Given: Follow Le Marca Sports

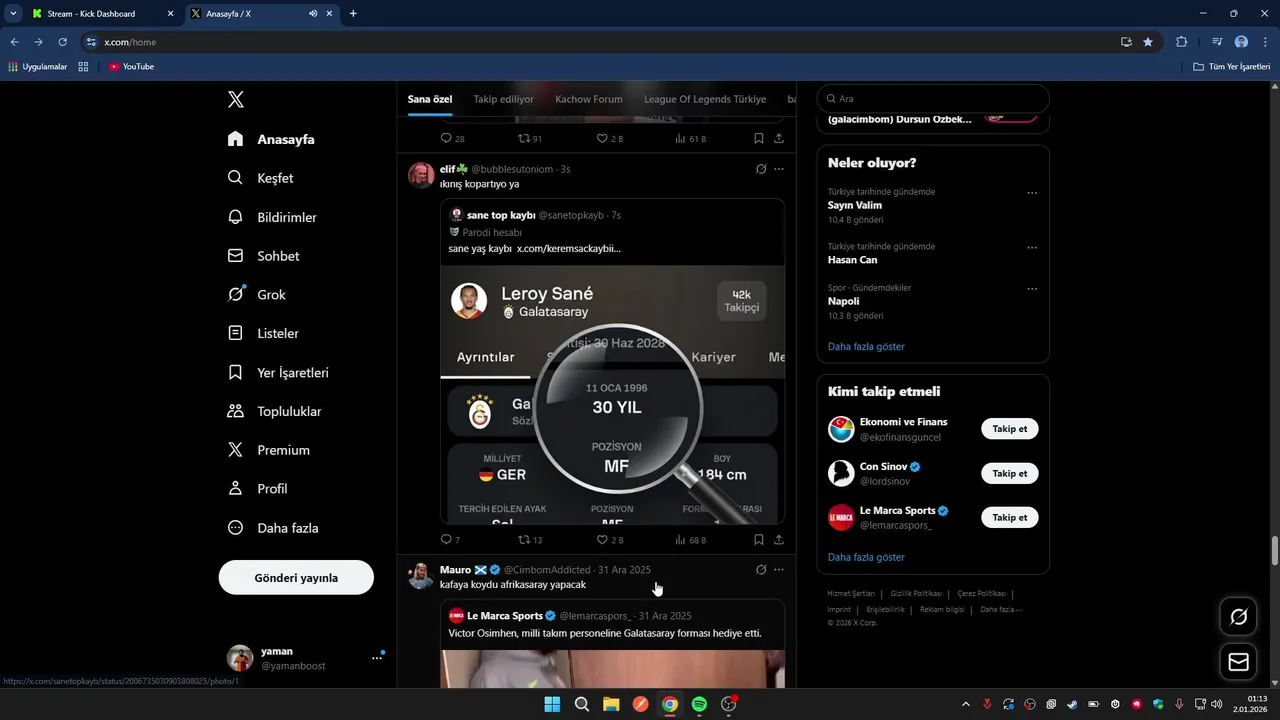Looking at the screenshot, I should [1010, 517].
